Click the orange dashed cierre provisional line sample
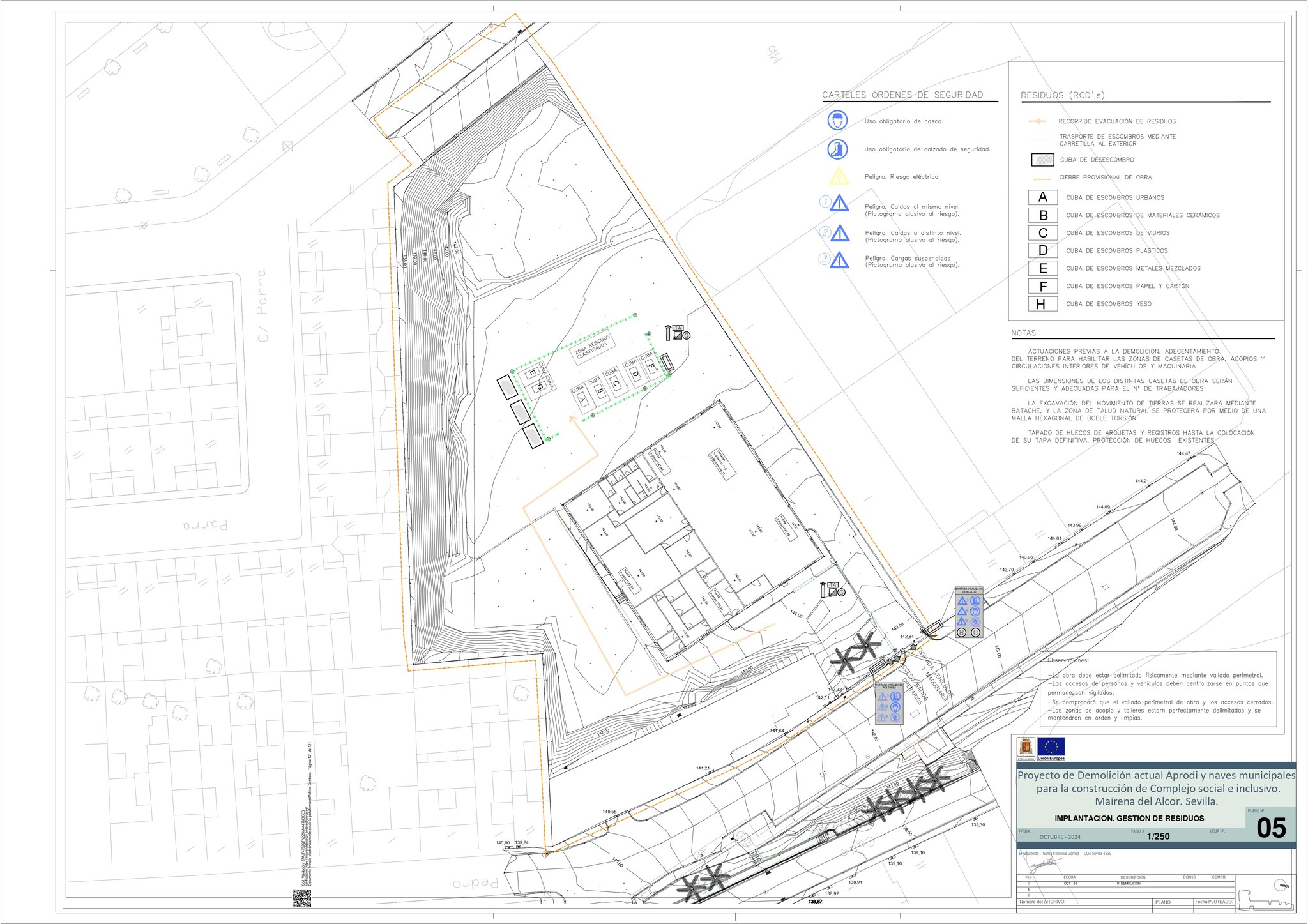Image resolution: width=1308 pixels, height=924 pixels. click(x=1042, y=178)
